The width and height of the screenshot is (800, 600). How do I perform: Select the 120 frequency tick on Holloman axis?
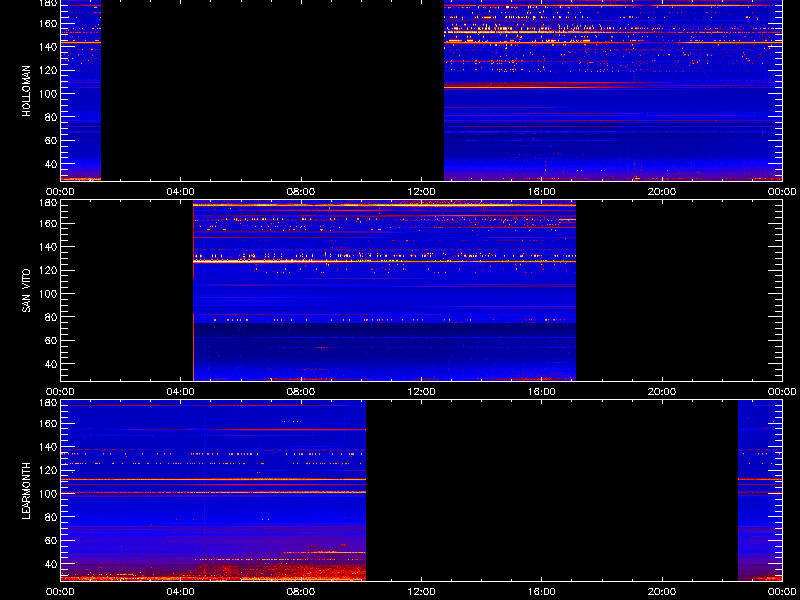click(49, 70)
